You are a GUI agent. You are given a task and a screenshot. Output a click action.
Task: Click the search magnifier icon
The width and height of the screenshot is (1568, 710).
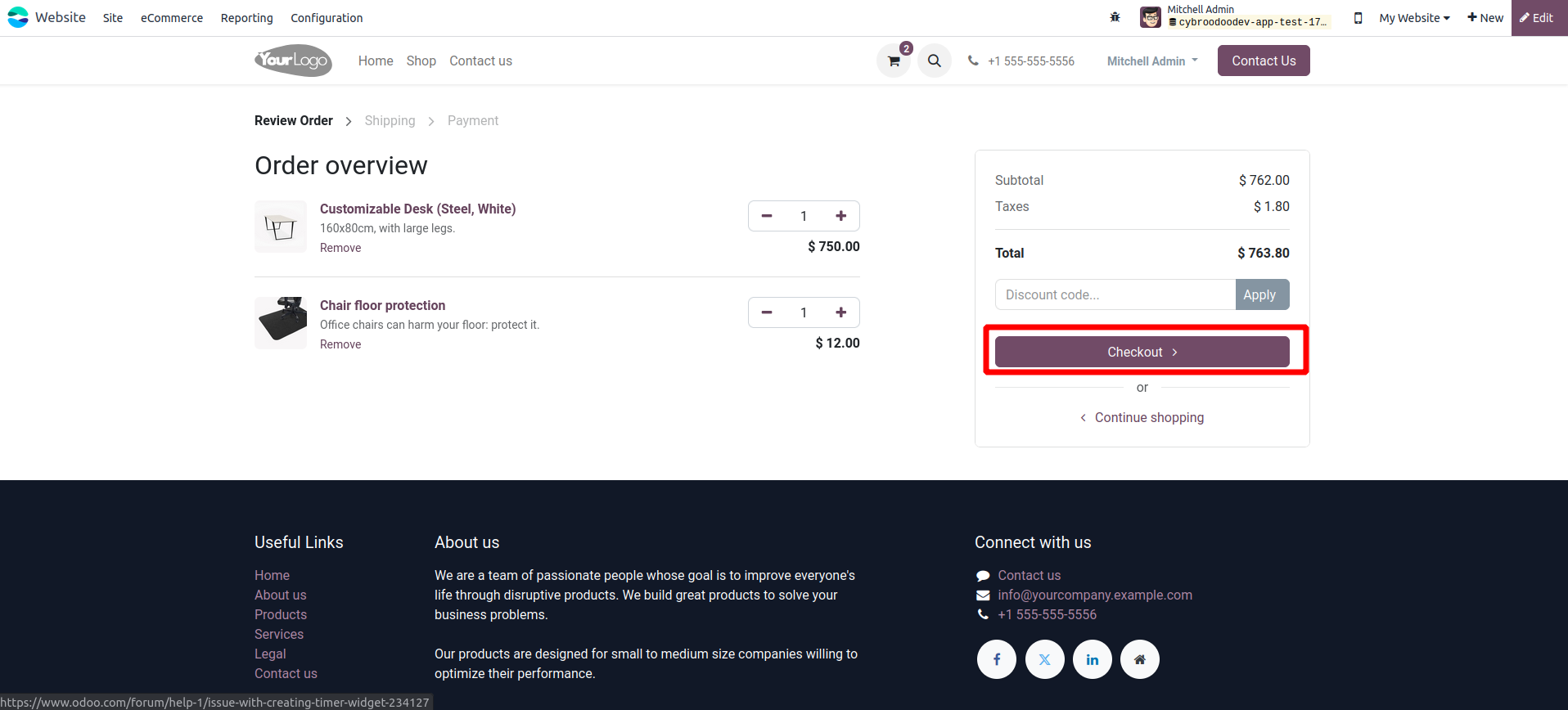(934, 61)
